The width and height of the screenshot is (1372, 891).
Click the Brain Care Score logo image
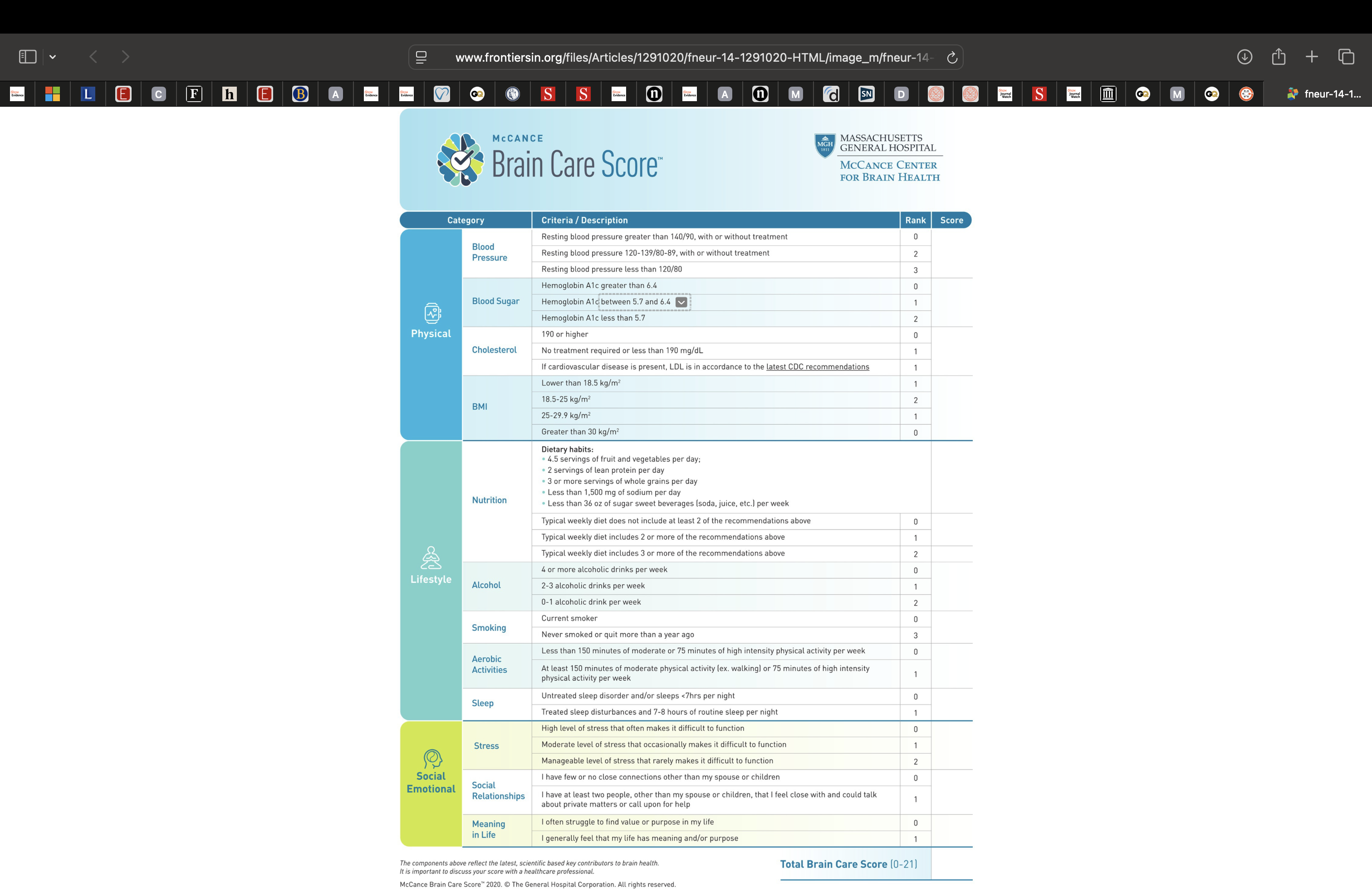tap(460, 160)
